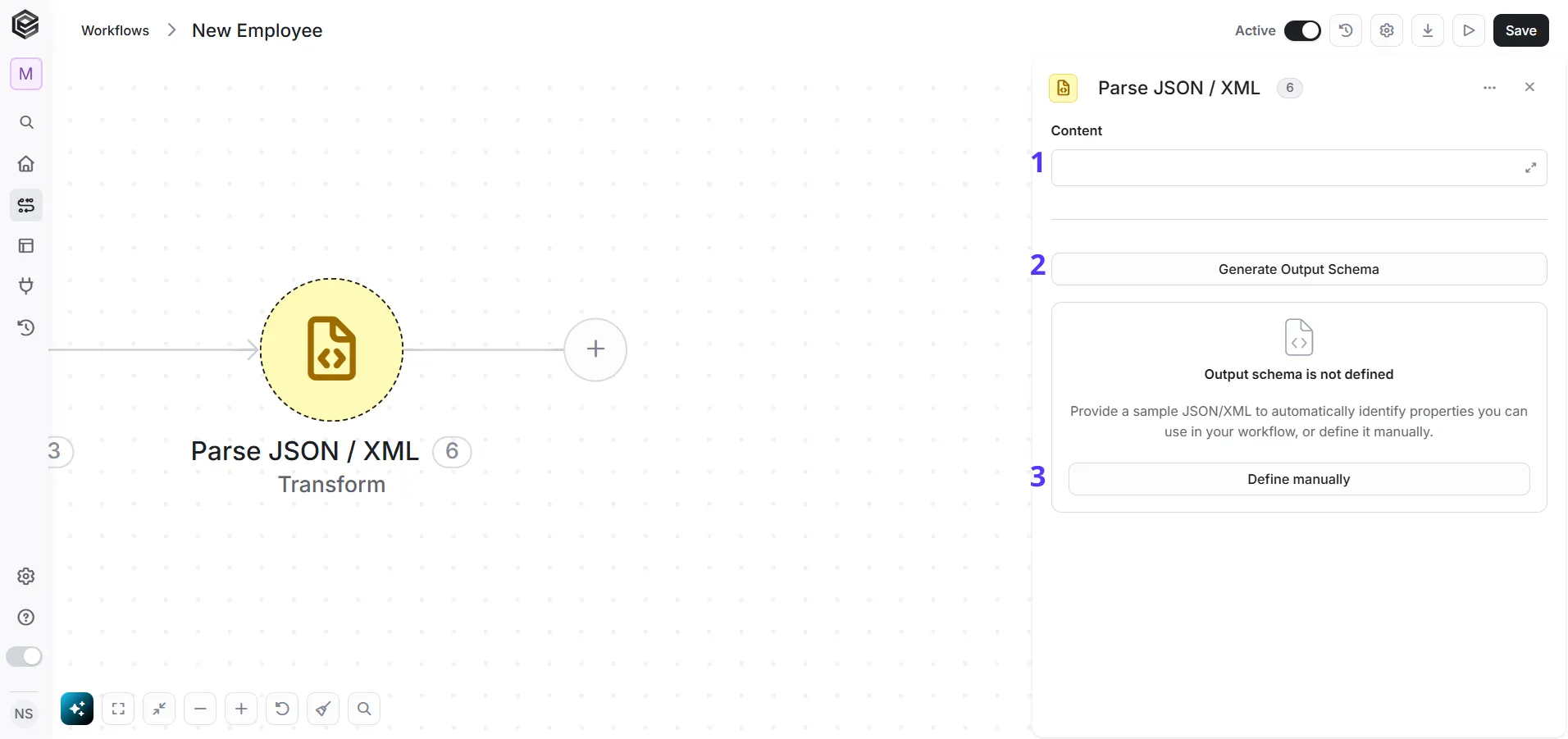The height and width of the screenshot is (739, 1568).
Task: Download the workflow via download icon
Action: (x=1428, y=30)
